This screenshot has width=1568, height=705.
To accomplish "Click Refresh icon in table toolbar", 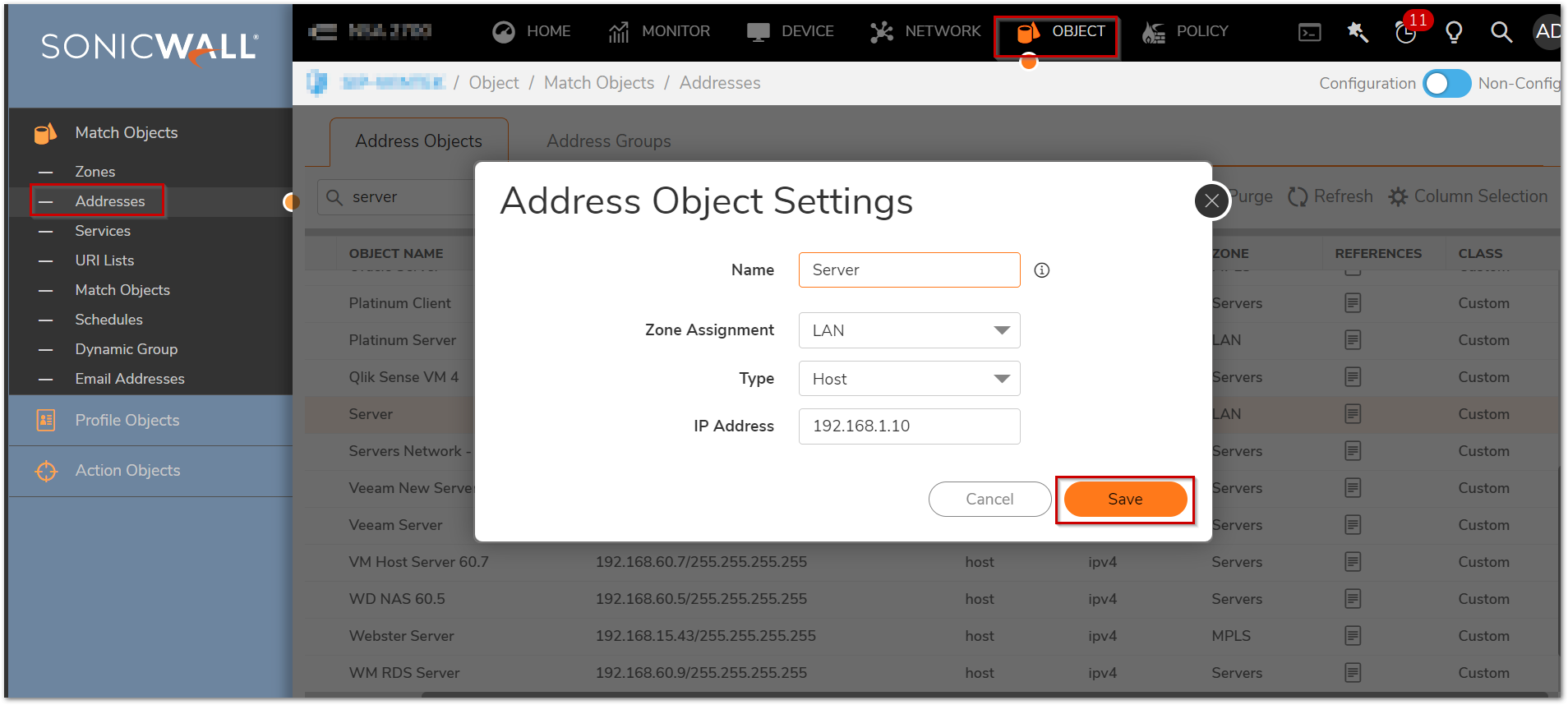I will point(1298,196).
